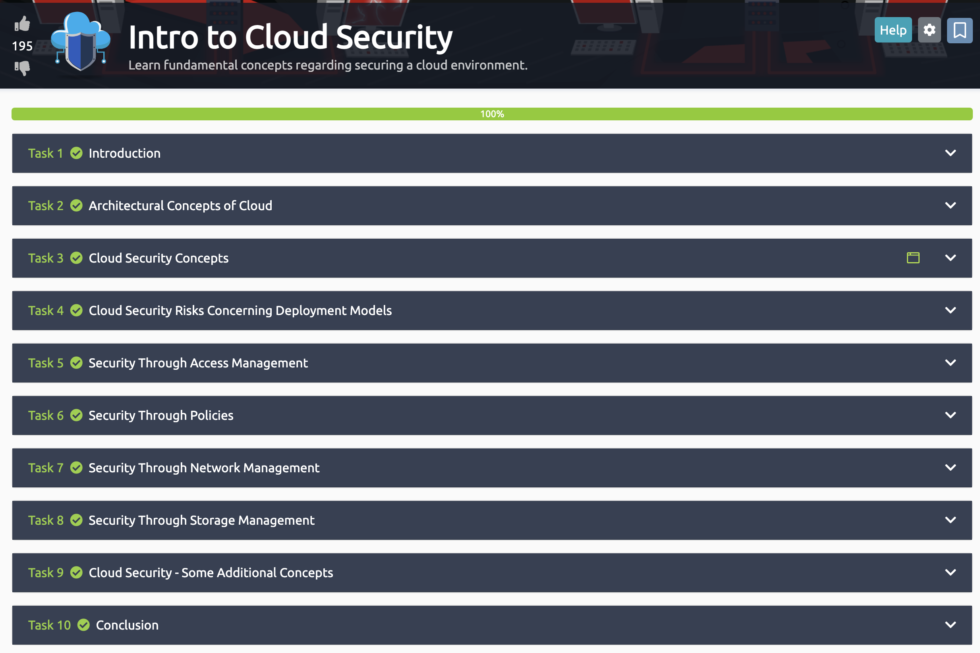Viewport: 980px width, 653px height.
Task: Click the completion checkmark on Task 1 Introduction
Action: [76, 153]
